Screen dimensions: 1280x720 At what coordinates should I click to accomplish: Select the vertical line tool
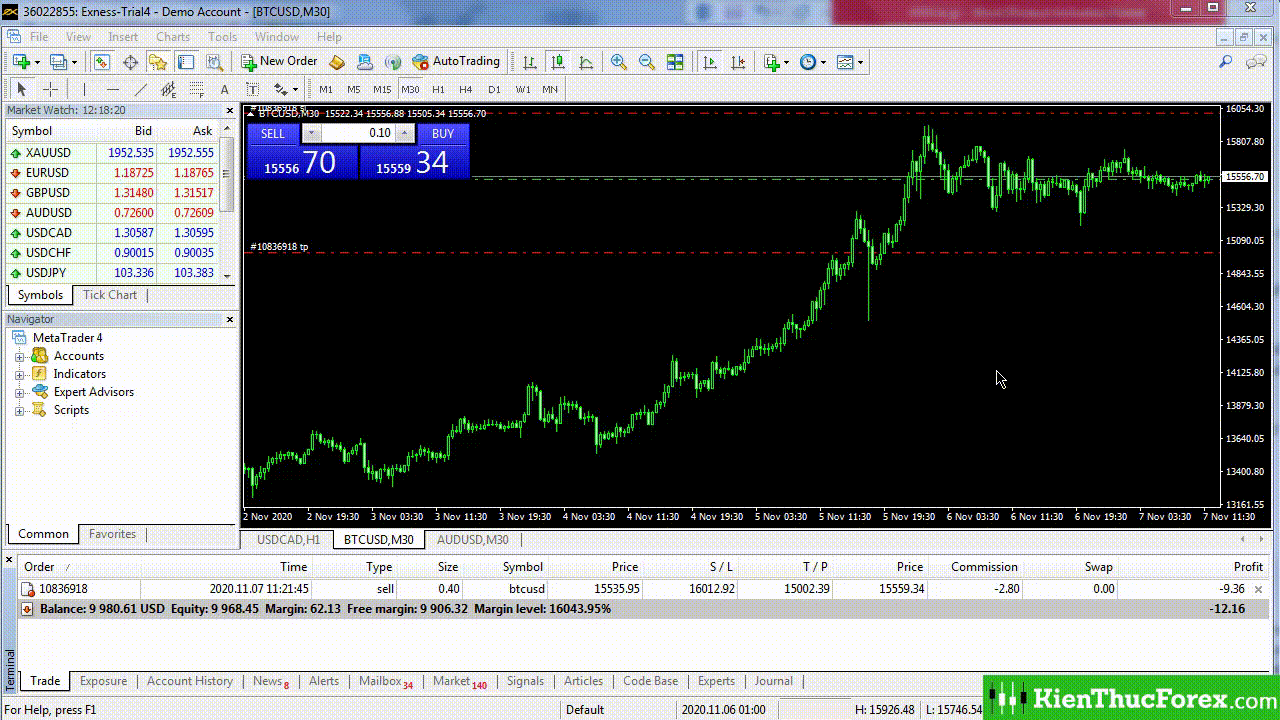coord(85,89)
